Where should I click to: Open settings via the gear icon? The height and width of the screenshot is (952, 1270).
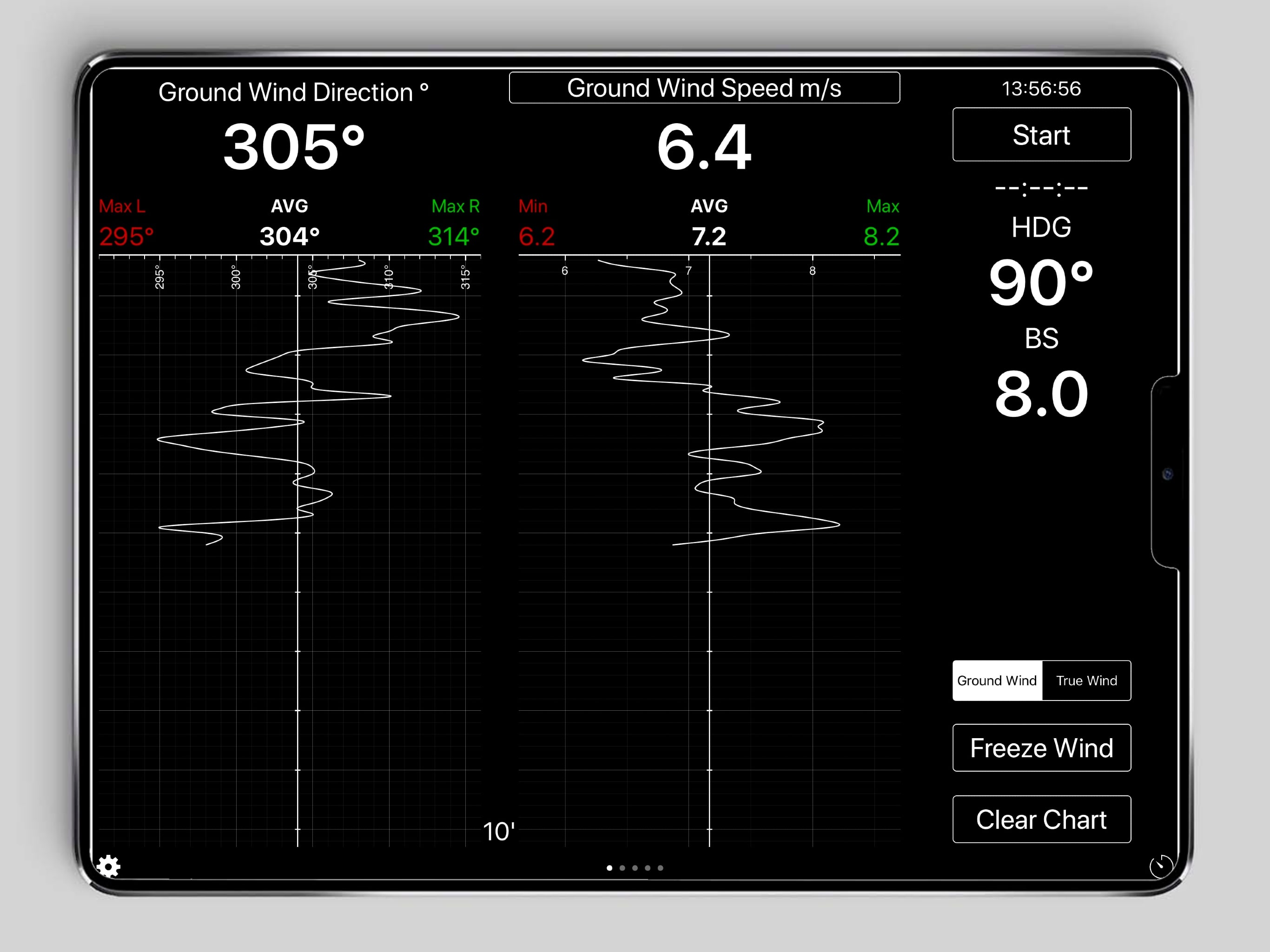pos(108,866)
